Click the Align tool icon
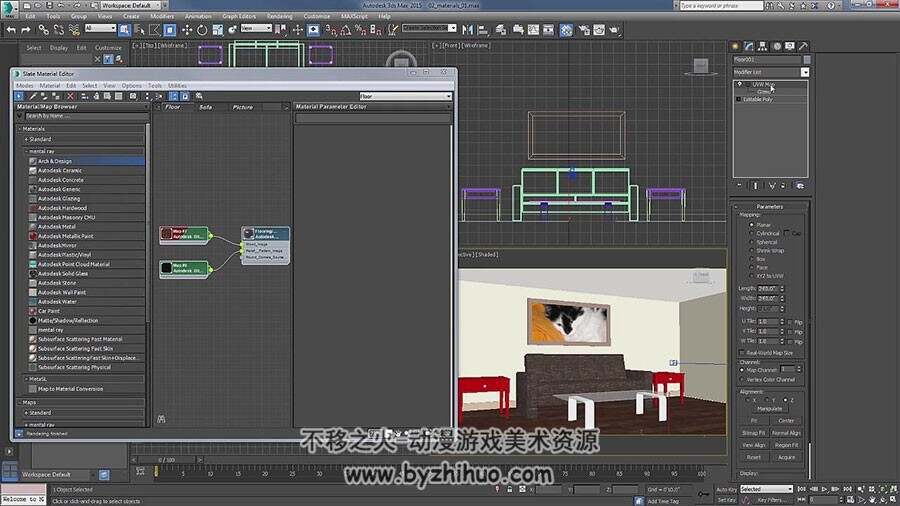 point(483,30)
